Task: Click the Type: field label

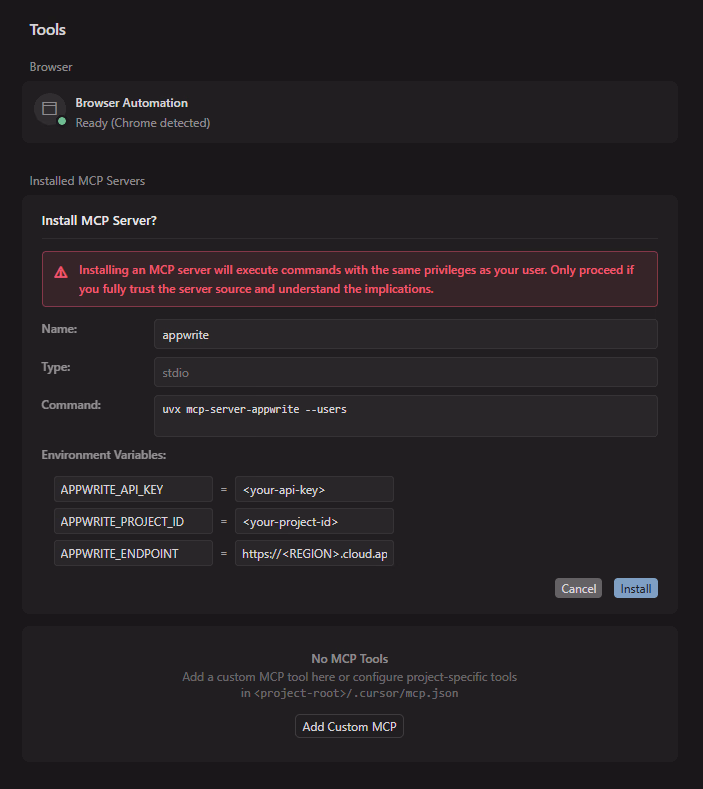Action: pos(56,367)
